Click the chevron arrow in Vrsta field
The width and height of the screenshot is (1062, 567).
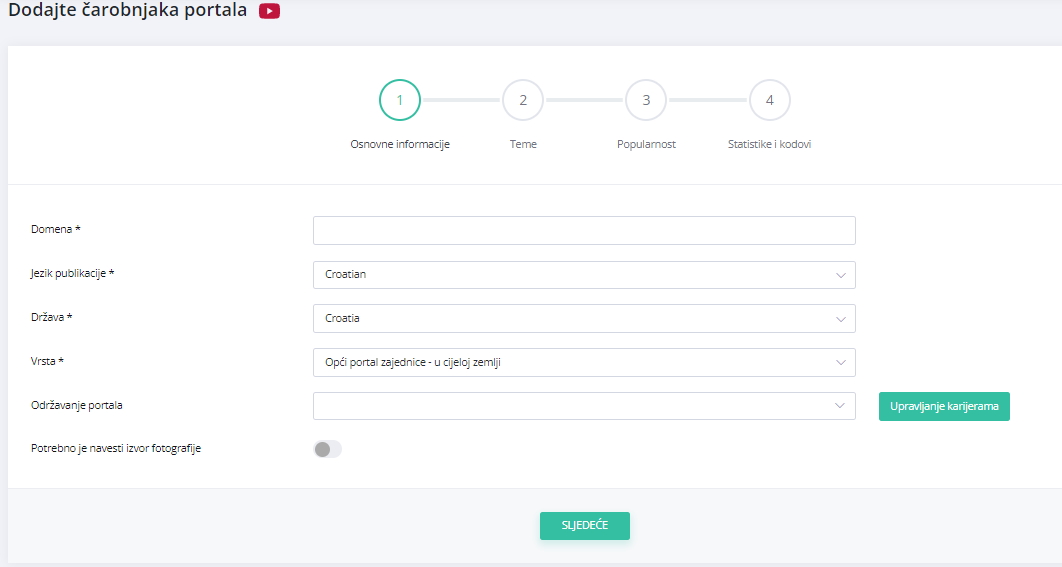[x=840, y=362]
